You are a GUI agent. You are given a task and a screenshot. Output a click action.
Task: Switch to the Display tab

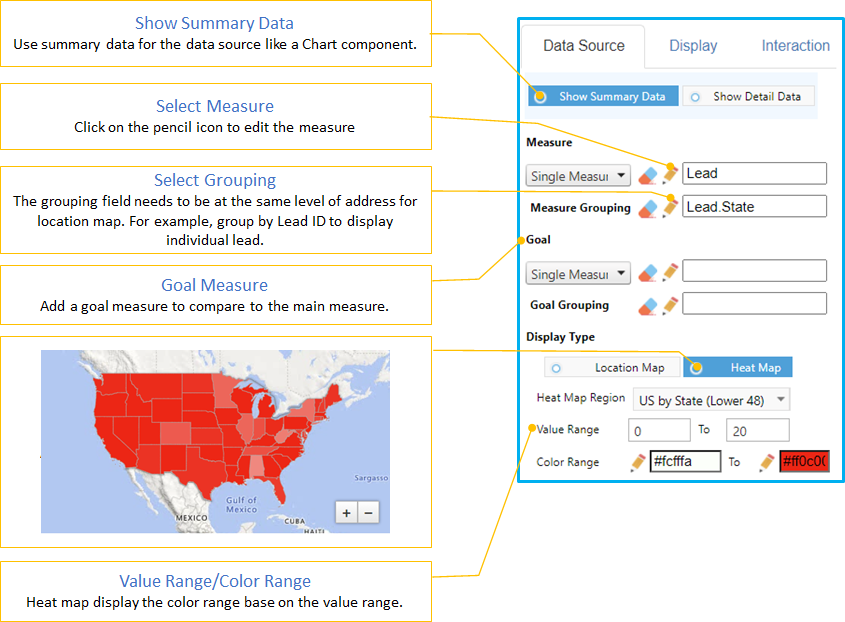693,46
